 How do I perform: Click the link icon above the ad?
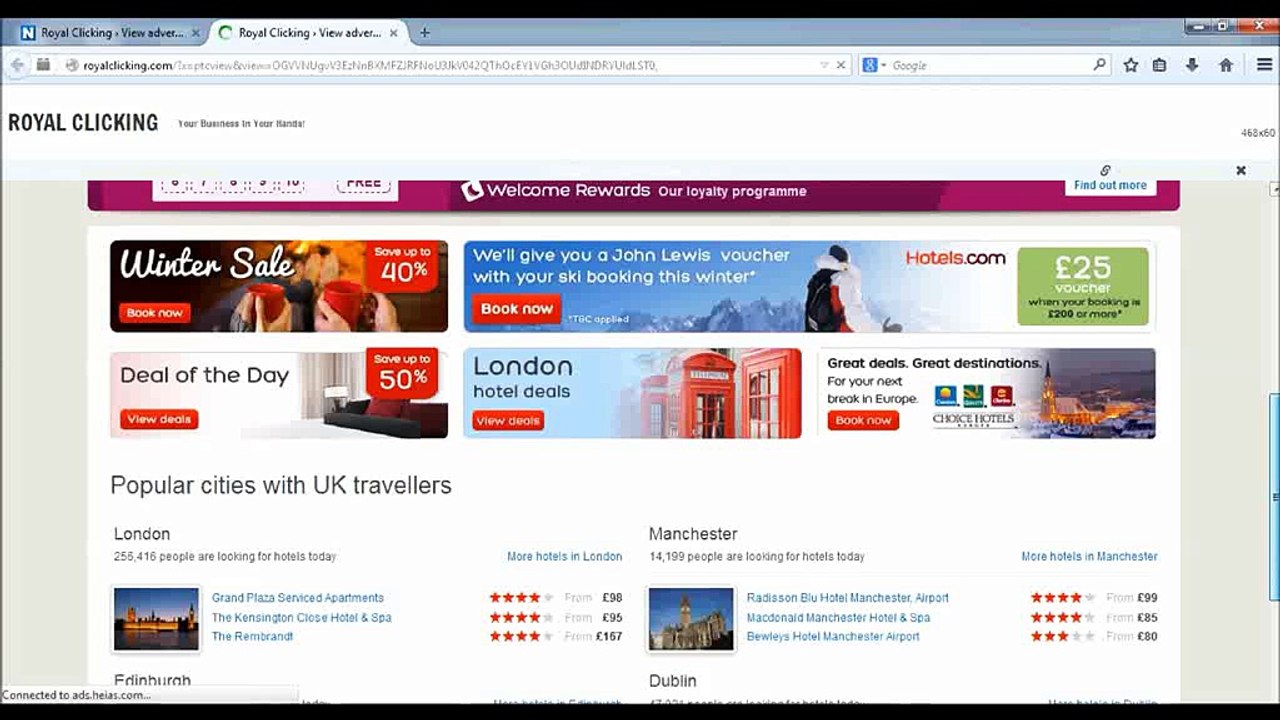point(1105,170)
